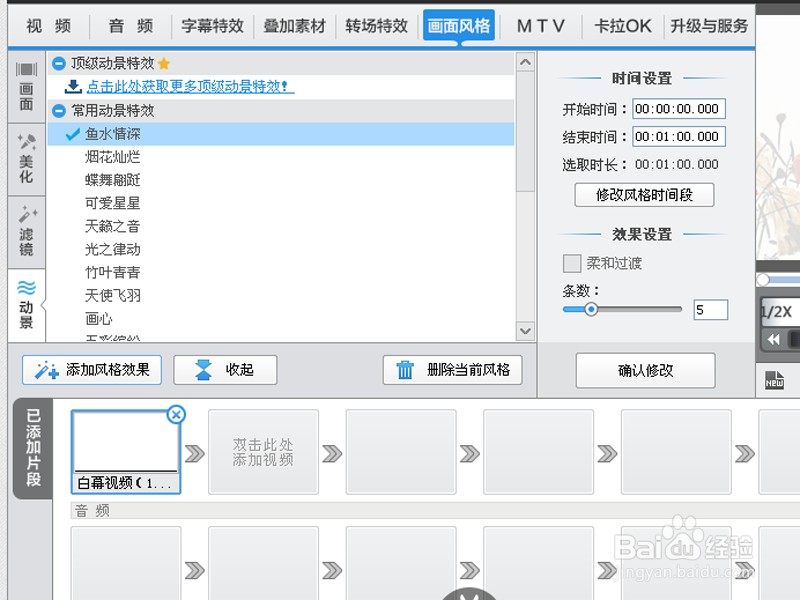The width and height of the screenshot is (800, 600).
Task: Click 修改风格时间段 button
Action: click(644, 195)
